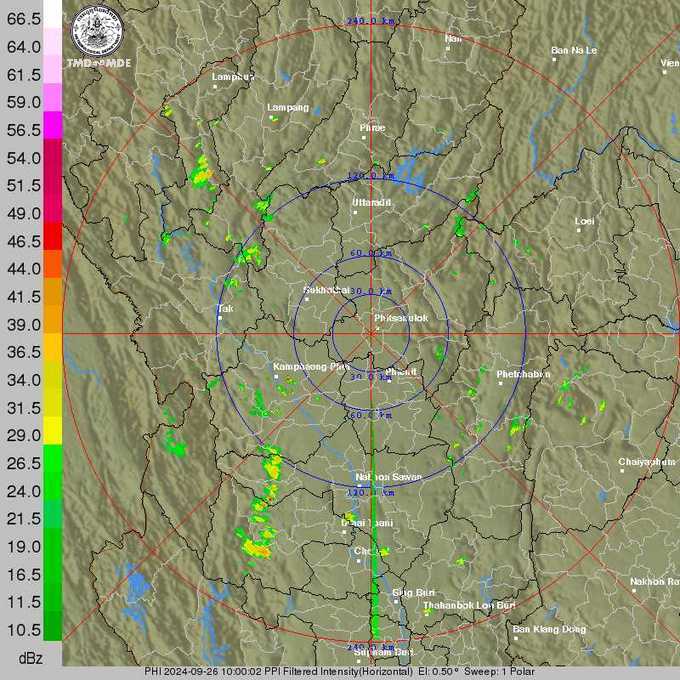Image resolution: width=680 pixels, height=680 pixels.
Task: Click the Kamphaeng Phet city label
Action: pyautogui.click(x=311, y=367)
